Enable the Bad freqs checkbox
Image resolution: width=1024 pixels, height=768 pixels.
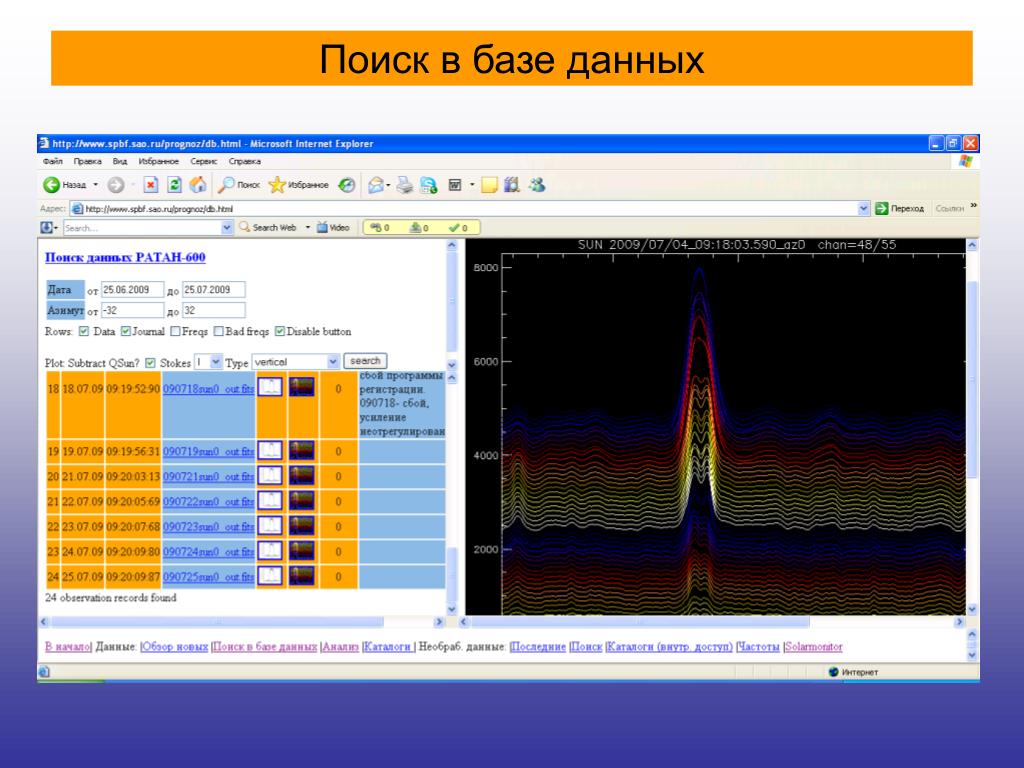click(x=219, y=331)
